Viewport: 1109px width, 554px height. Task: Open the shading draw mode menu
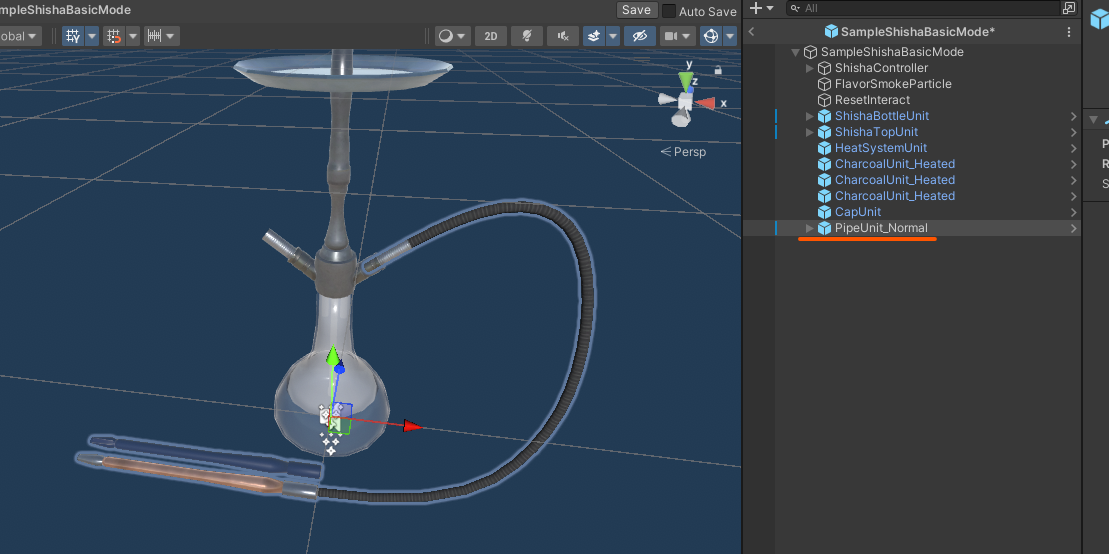tap(453, 36)
